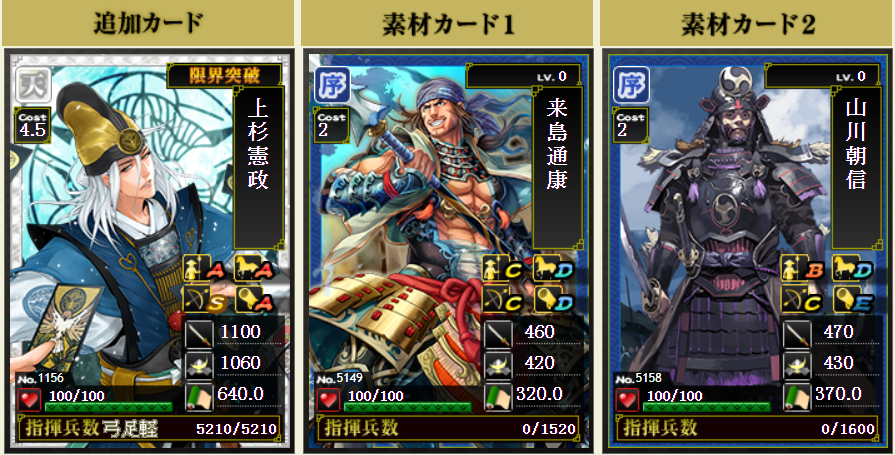Select the 素材カード2 header
Viewport: 895px width, 455px height.
tap(747, 23)
